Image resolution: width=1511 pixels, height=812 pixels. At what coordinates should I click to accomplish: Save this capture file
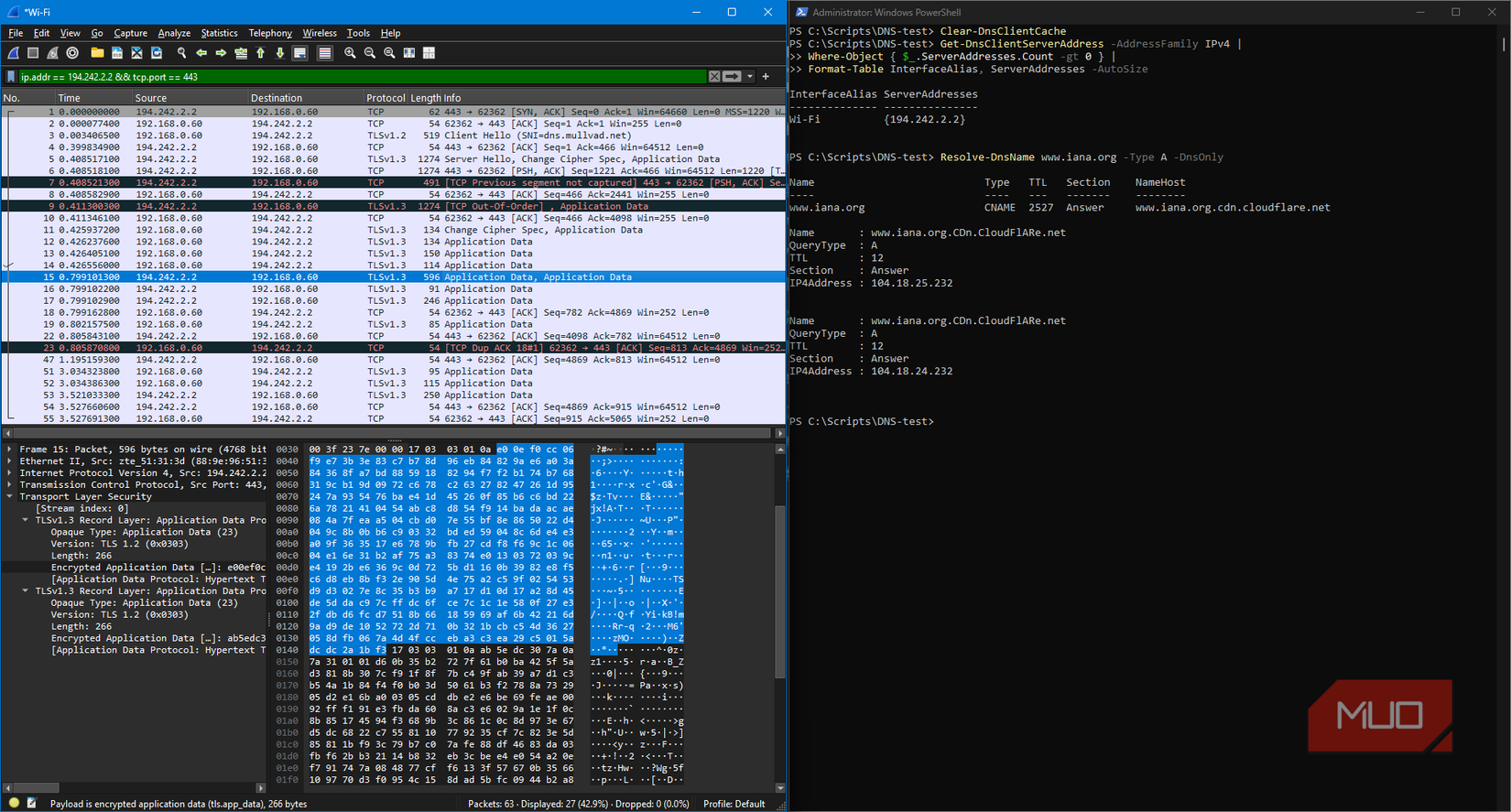[116, 53]
